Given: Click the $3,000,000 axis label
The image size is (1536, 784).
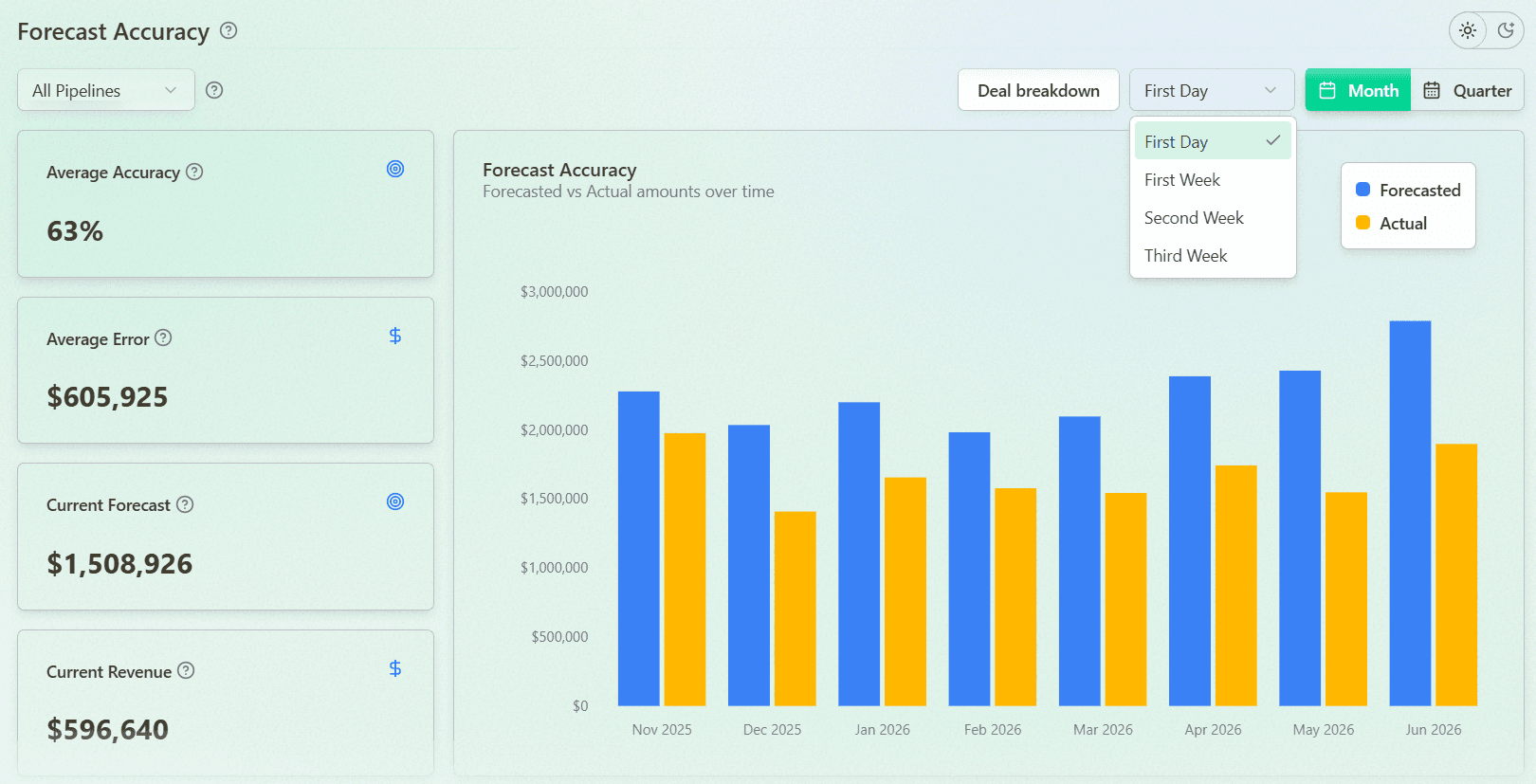Looking at the screenshot, I should click(x=554, y=291).
